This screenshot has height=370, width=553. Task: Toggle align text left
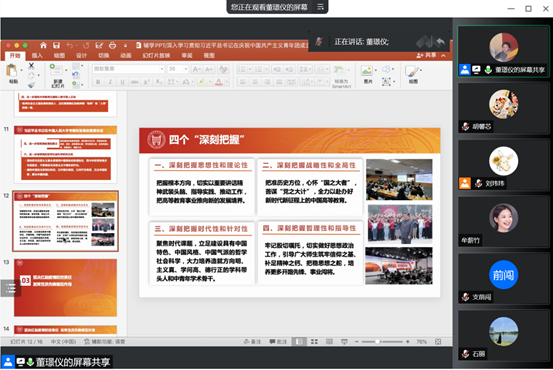coord(243,82)
